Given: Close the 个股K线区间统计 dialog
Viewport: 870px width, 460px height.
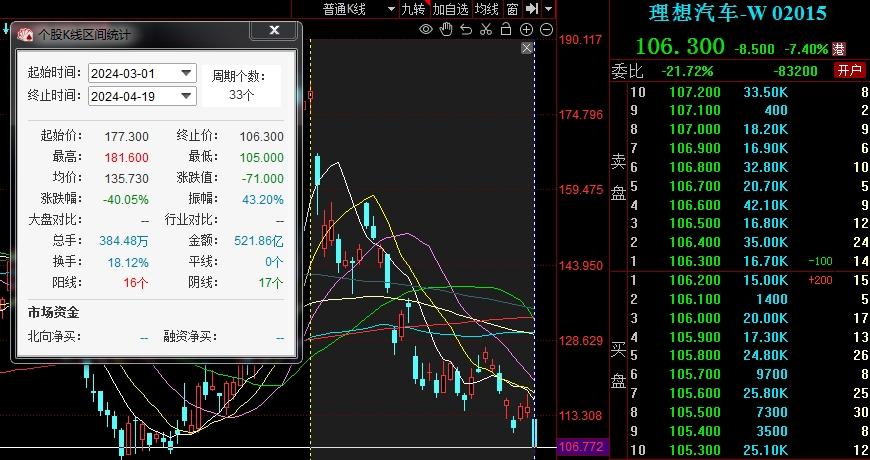Looking at the screenshot, I should (274, 30).
